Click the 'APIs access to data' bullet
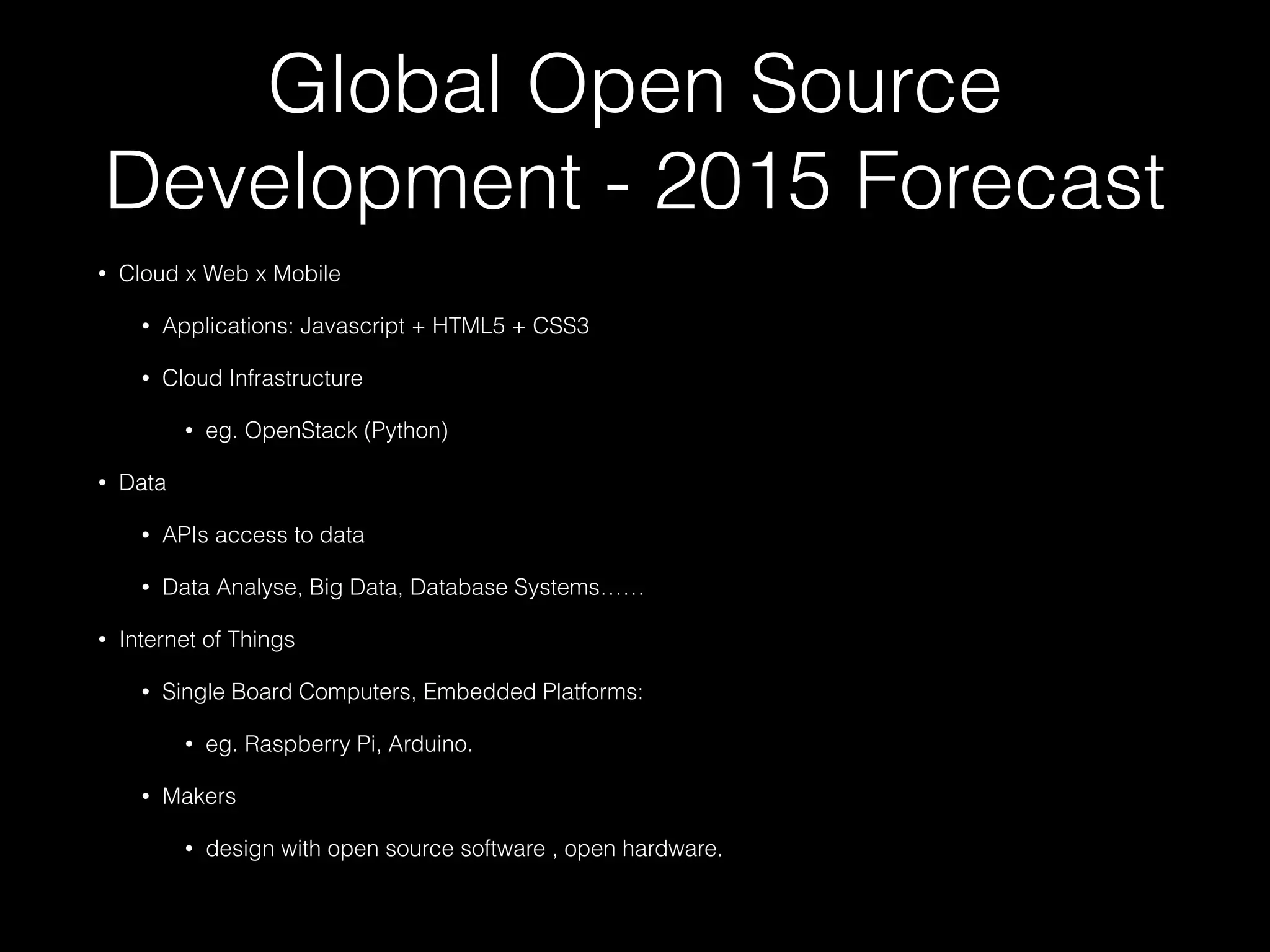Viewport: 1270px width, 952px height. pyautogui.click(x=263, y=535)
